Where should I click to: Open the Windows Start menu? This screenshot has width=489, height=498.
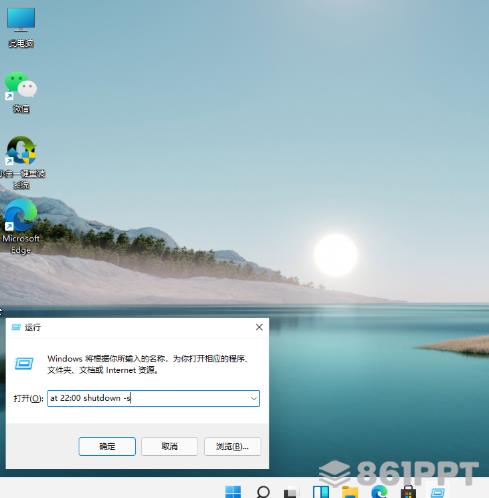233,492
